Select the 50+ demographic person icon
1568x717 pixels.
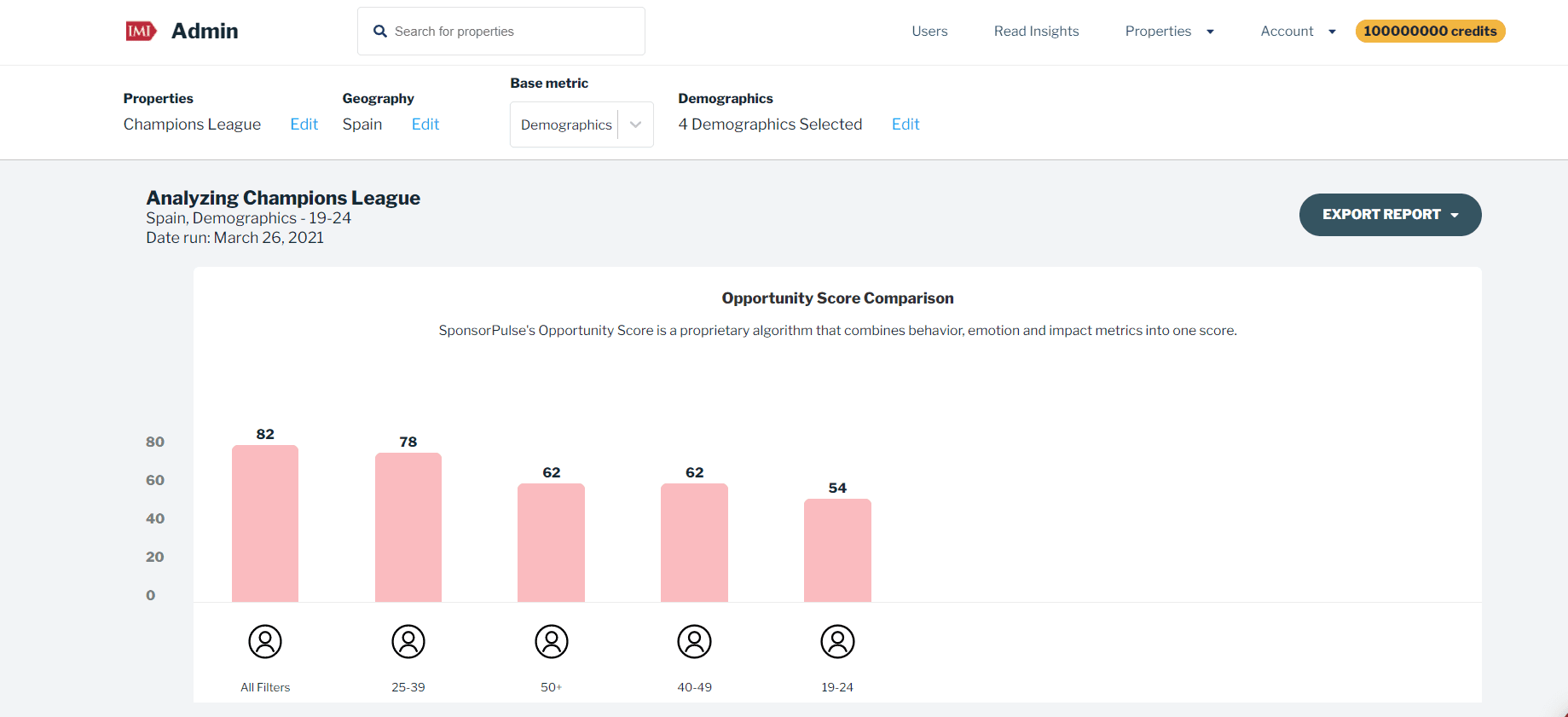pos(552,641)
